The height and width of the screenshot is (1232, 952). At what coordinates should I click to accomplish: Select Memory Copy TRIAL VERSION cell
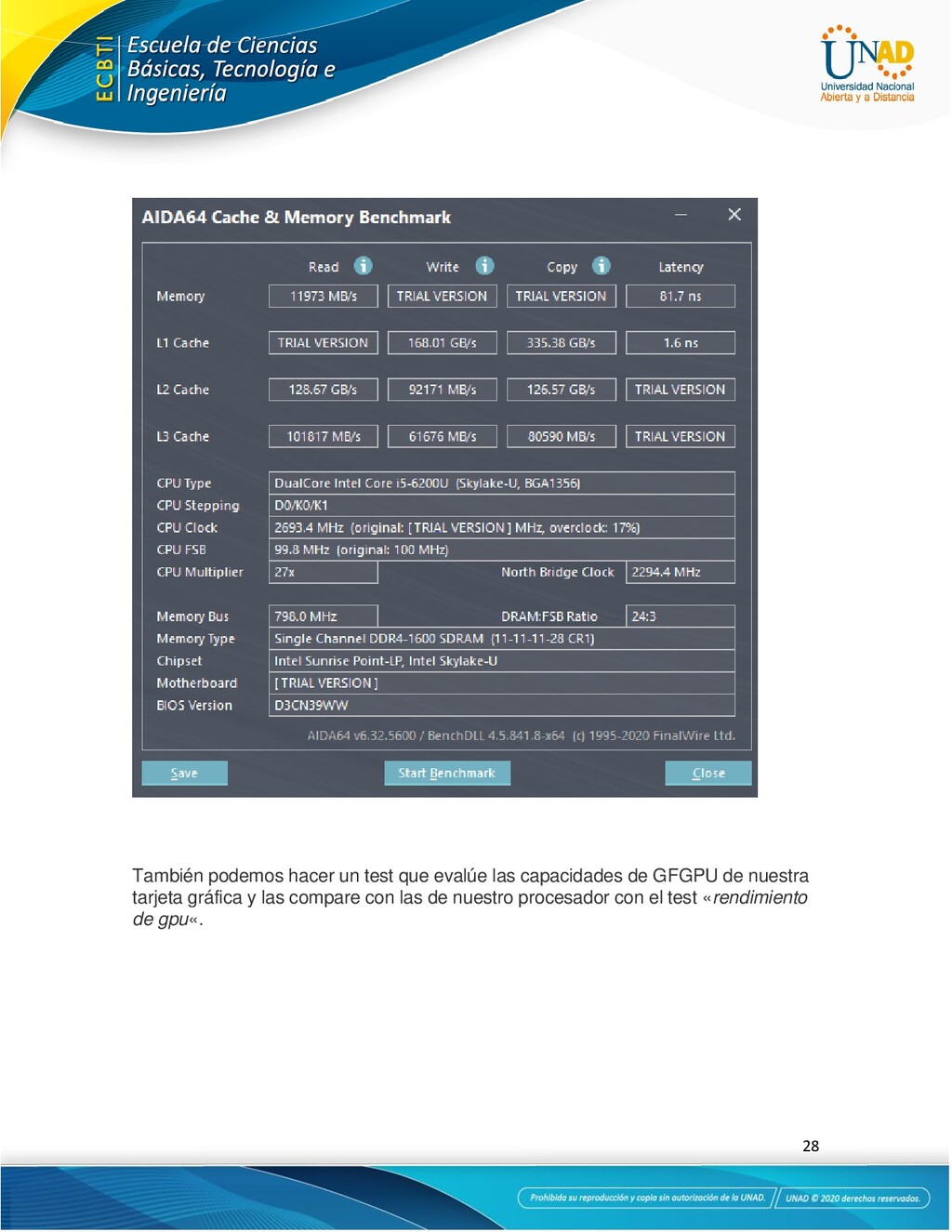[561, 296]
